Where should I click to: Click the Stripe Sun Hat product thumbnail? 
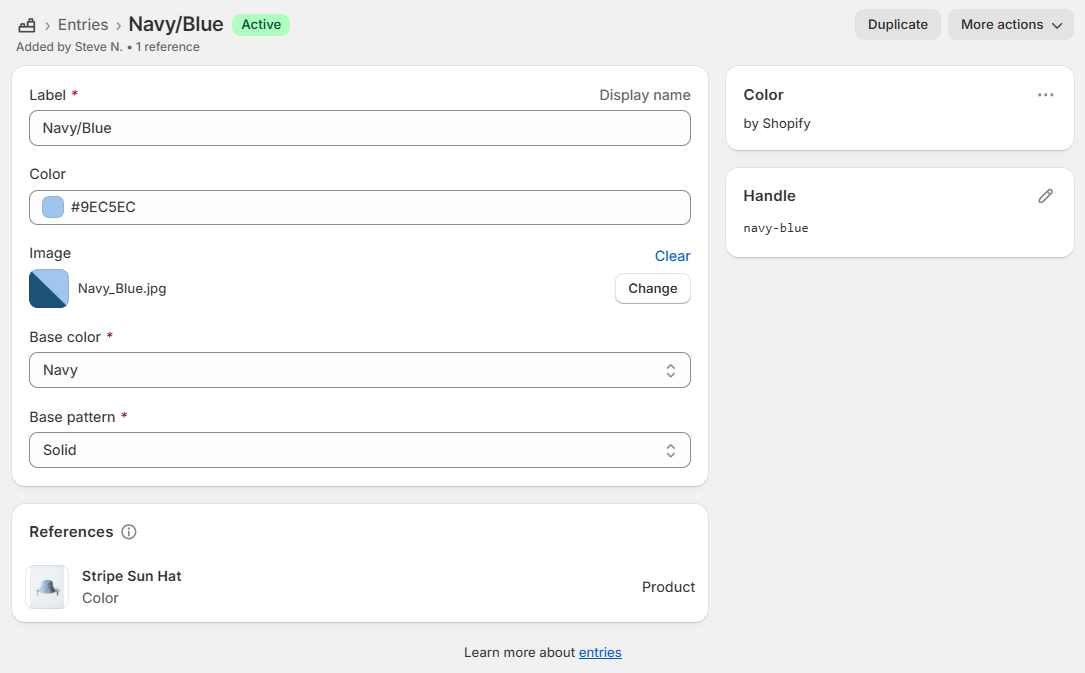[x=47, y=587]
